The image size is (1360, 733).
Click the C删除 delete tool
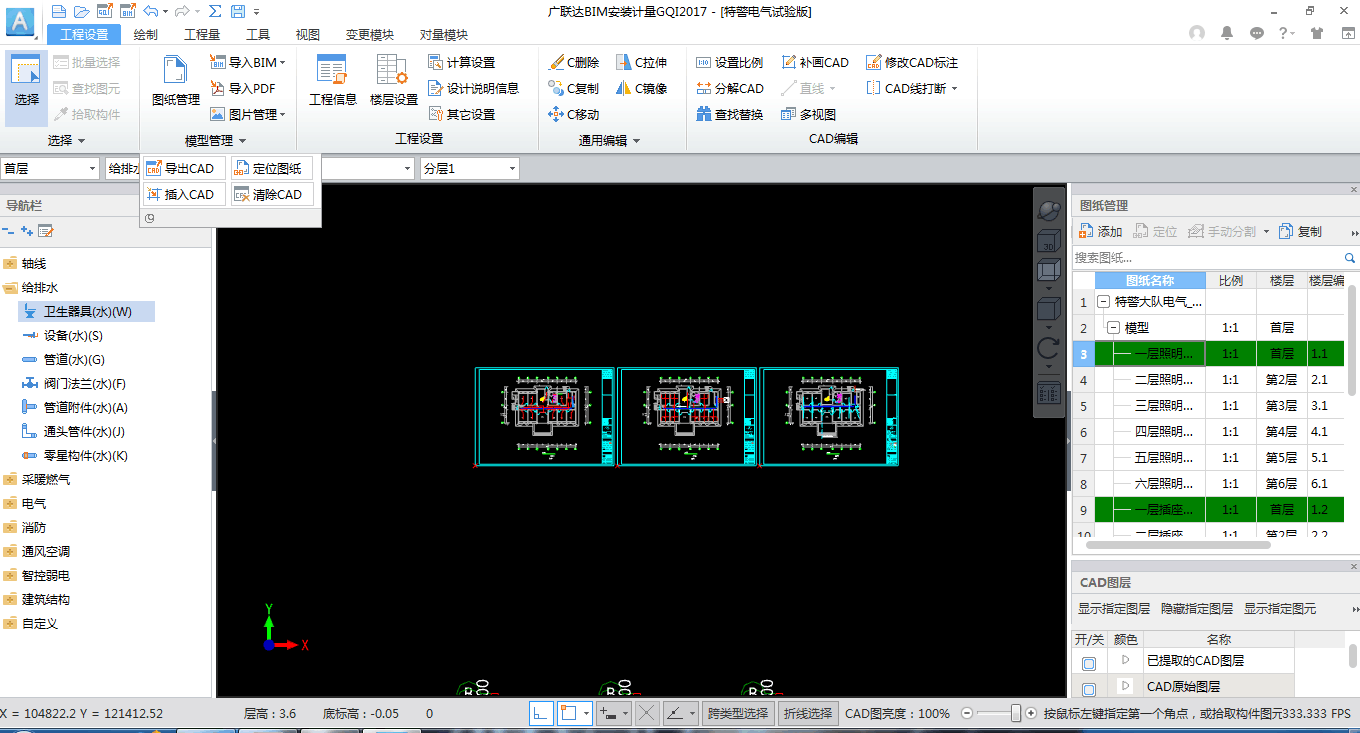click(574, 62)
